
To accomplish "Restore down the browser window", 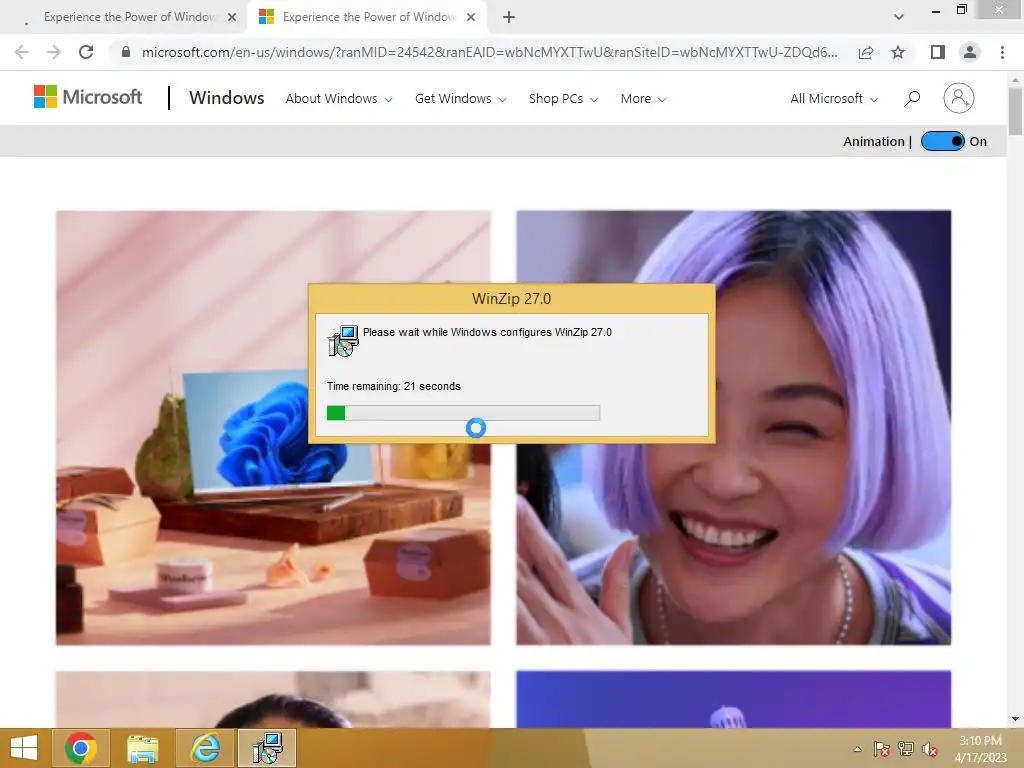I will pyautogui.click(x=961, y=9).
